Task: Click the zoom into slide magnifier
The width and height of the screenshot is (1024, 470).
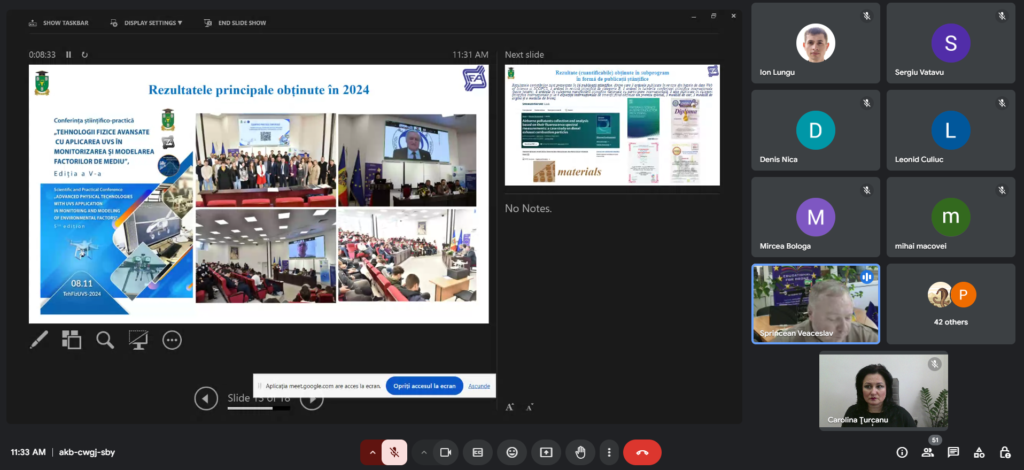Action: click(105, 340)
